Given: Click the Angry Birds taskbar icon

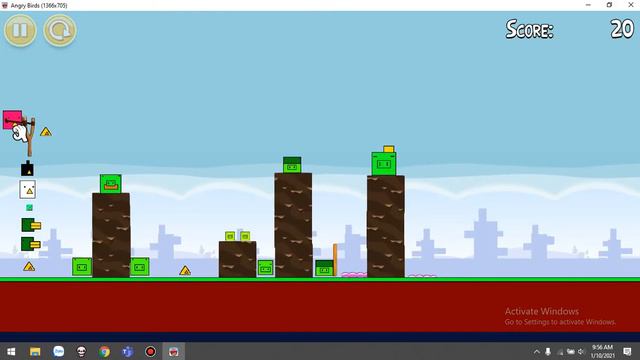Looking at the screenshot, I should coord(174,351).
